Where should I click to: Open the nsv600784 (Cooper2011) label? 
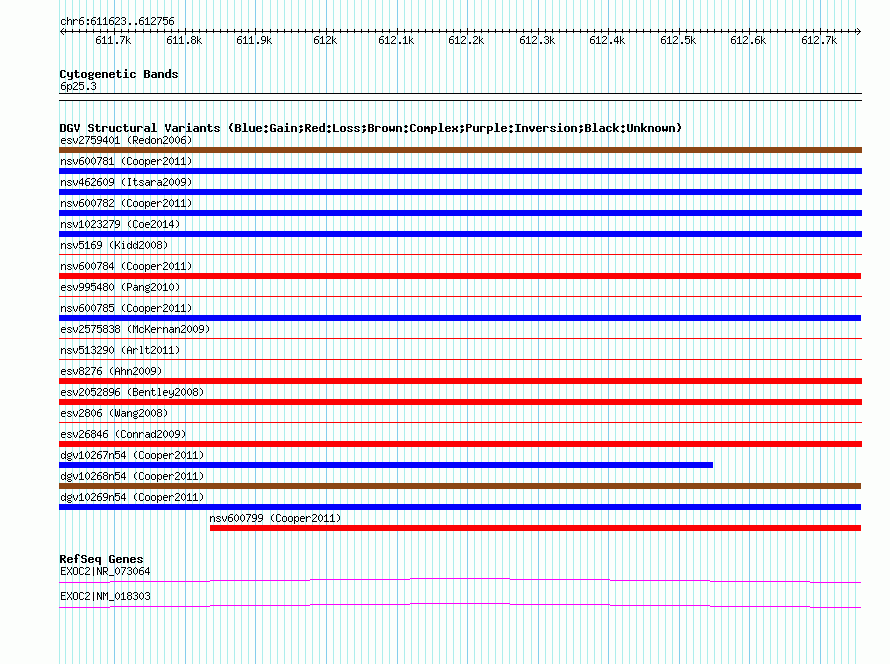point(126,266)
